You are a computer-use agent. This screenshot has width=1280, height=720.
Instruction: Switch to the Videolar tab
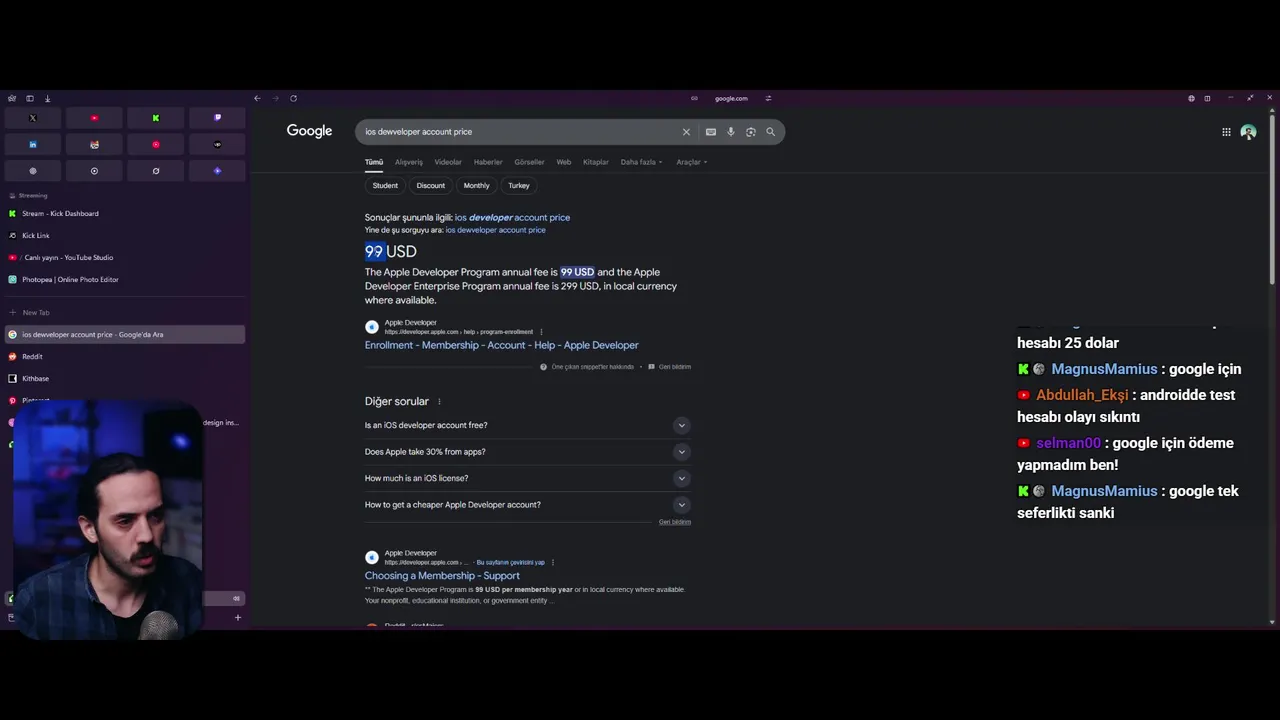click(448, 162)
